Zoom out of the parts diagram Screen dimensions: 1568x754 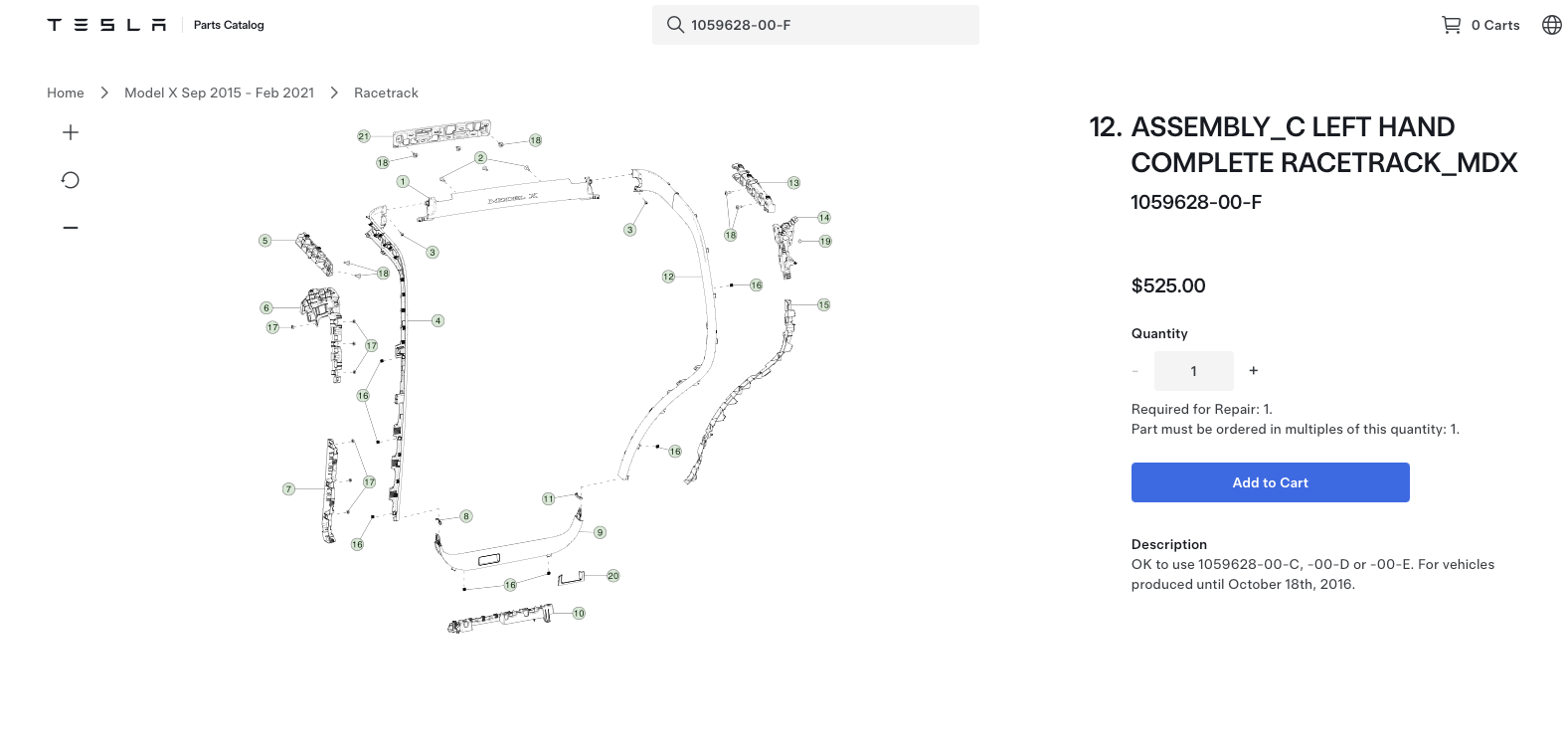[71, 228]
